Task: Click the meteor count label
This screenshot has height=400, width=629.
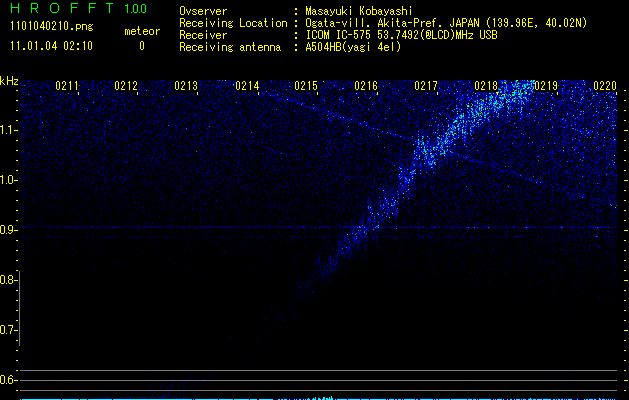Action: pyautogui.click(x=142, y=31)
